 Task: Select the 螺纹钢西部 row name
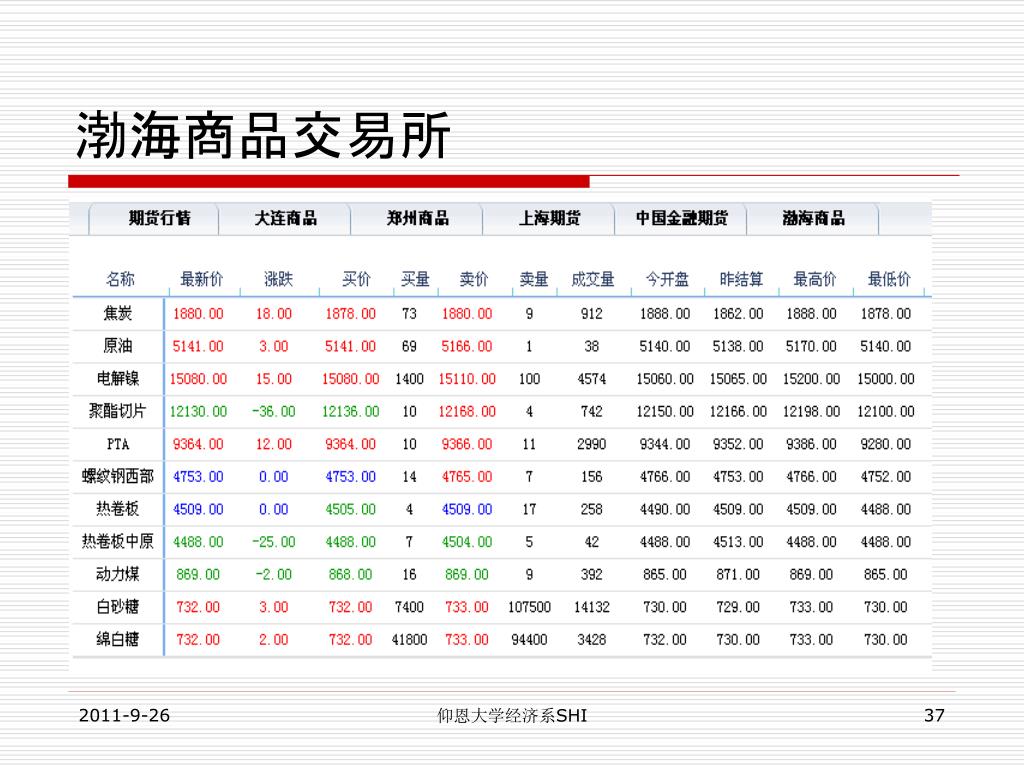118,477
